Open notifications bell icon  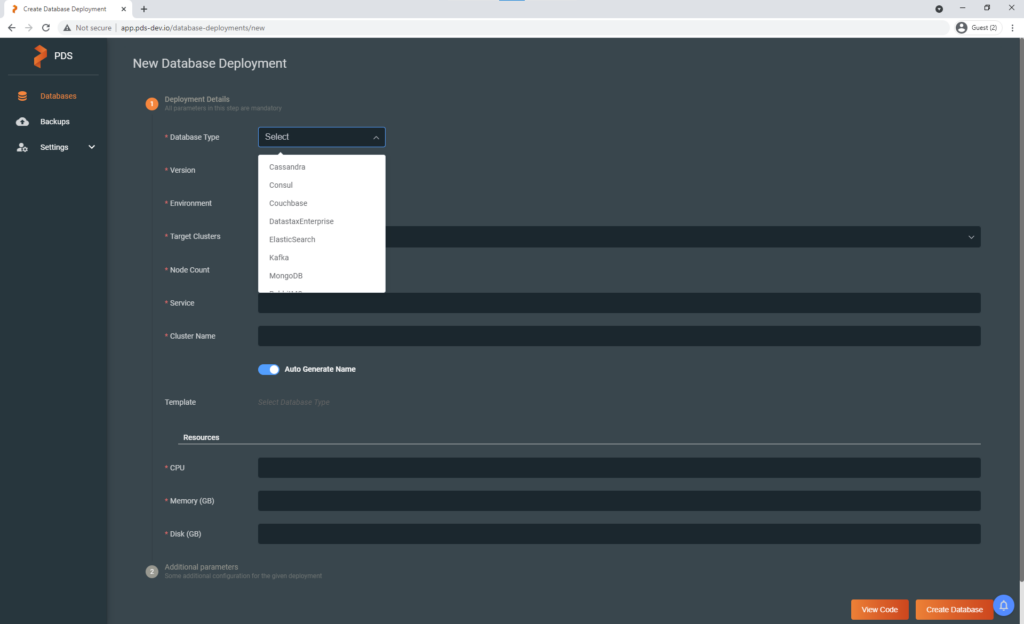pyautogui.click(x=1004, y=606)
